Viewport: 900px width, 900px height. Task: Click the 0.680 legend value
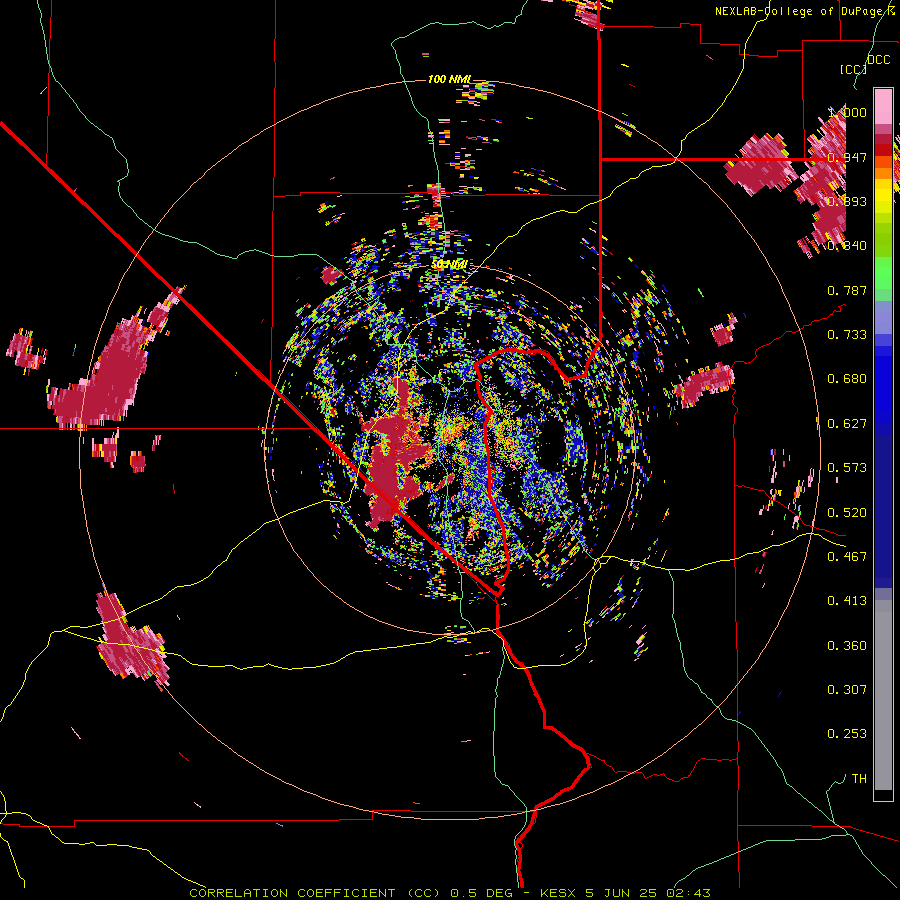pyautogui.click(x=847, y=378)
